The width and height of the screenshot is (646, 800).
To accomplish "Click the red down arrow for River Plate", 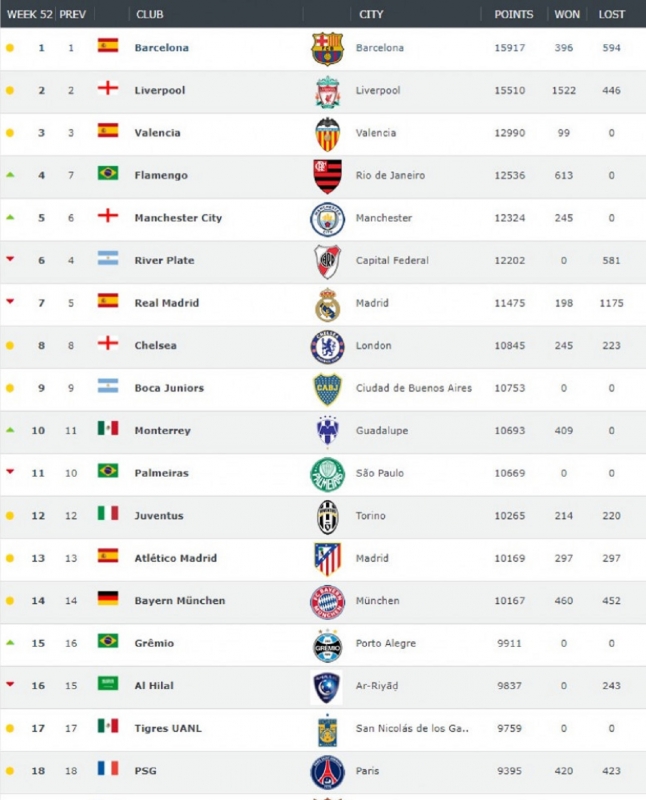I will click(10, 259).
